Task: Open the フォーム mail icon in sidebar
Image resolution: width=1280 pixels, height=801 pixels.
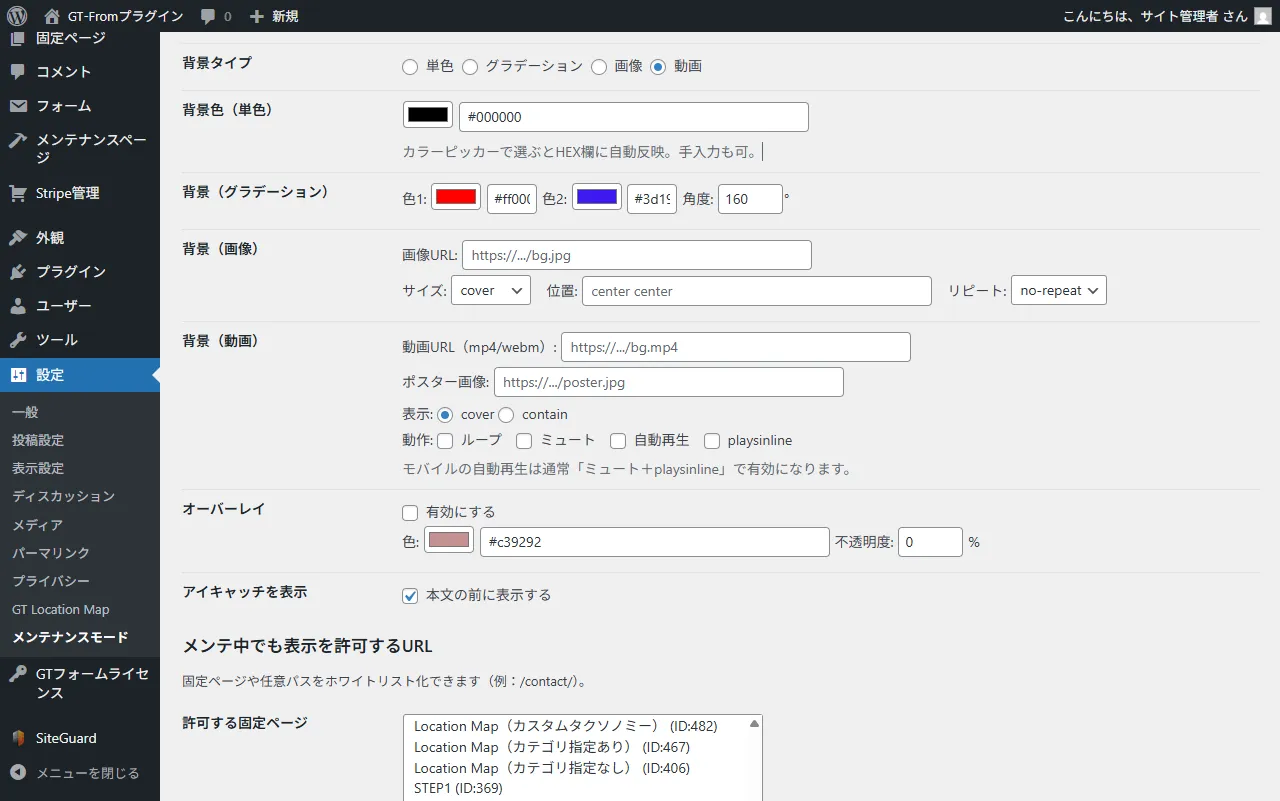Action: click(x=18, y=106)
